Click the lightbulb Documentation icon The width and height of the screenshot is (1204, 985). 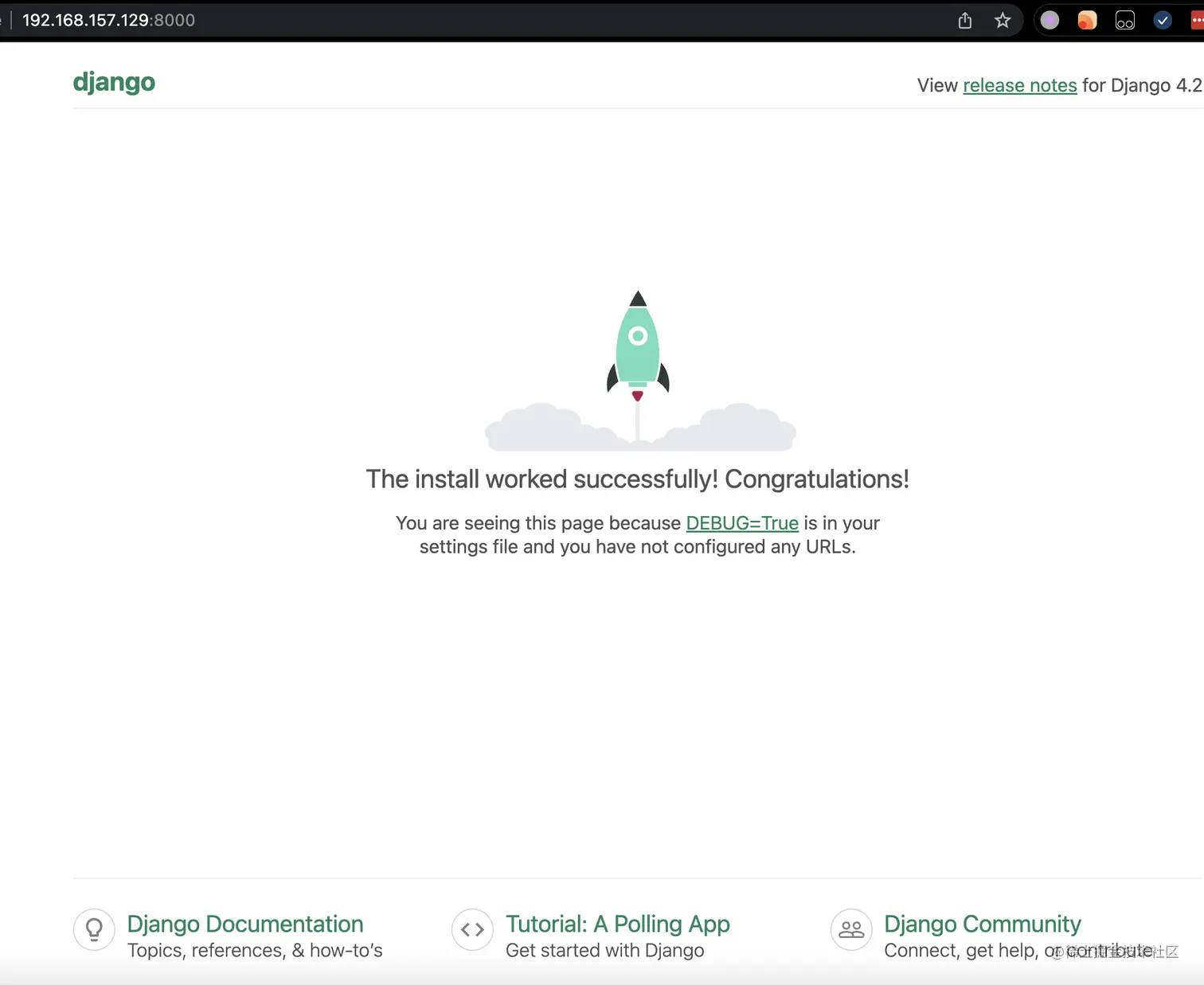tap(94, 929)
